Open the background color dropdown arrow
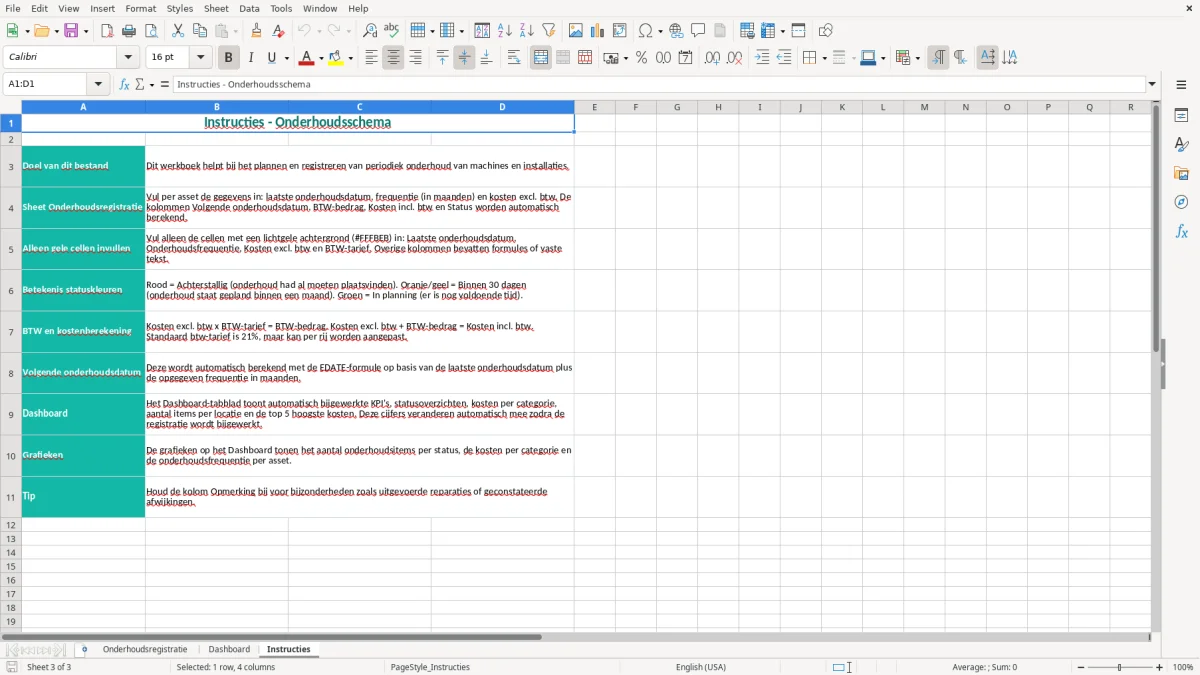 [x=350, y=58]
